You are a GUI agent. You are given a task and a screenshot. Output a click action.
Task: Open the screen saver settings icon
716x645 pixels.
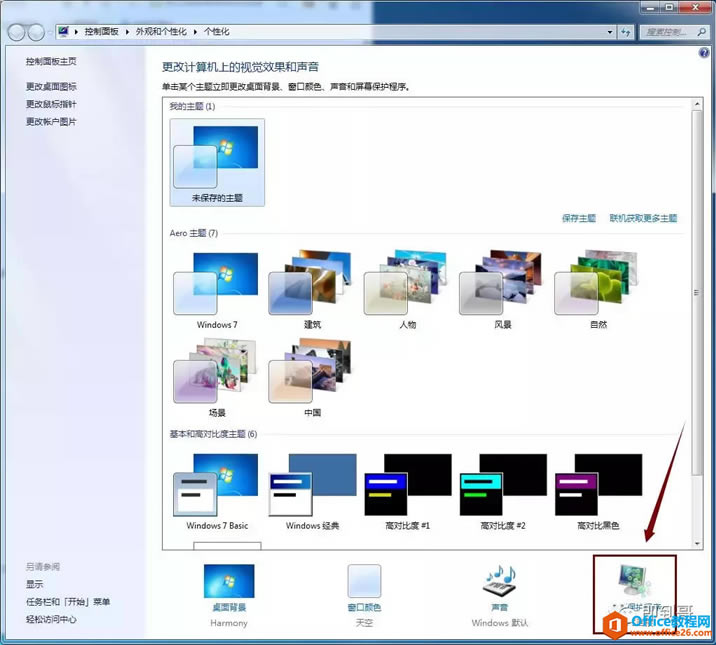pyautogui.click(x=634, y=582)
